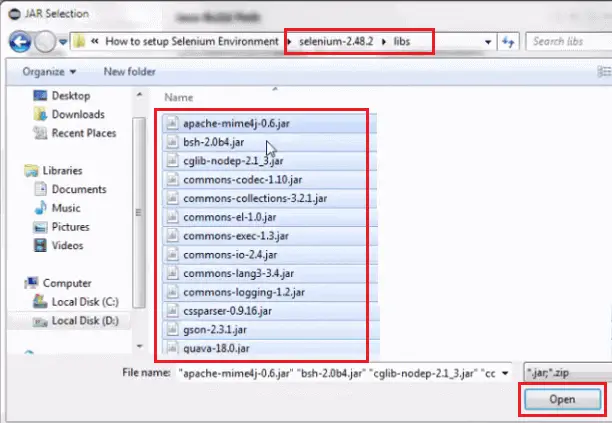Expand the File name dropdown arrow
612x423 pixels.
tap(505, 373)
